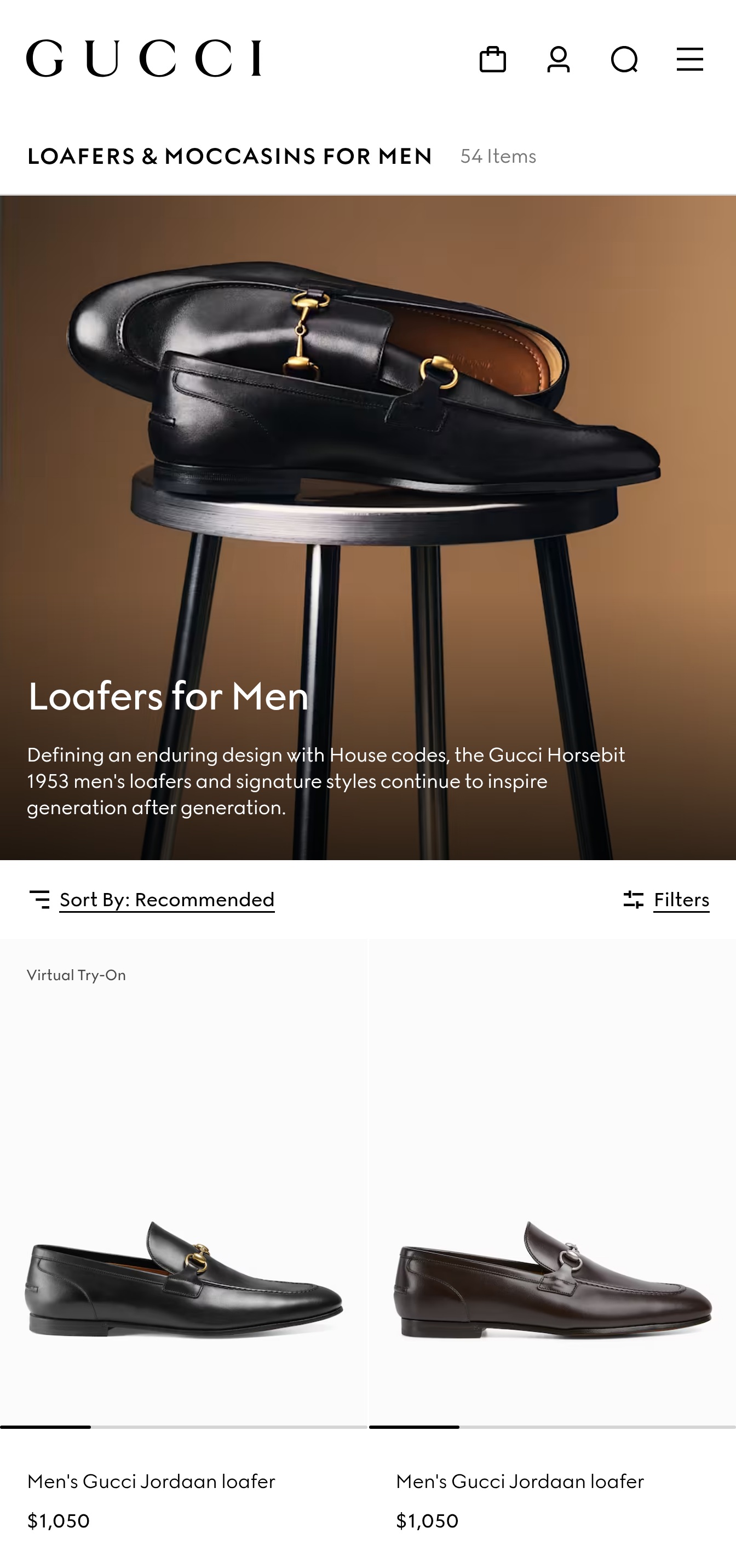Open the hamburger menu icon
Screen dimensions: 736x1568
(690, 60)
